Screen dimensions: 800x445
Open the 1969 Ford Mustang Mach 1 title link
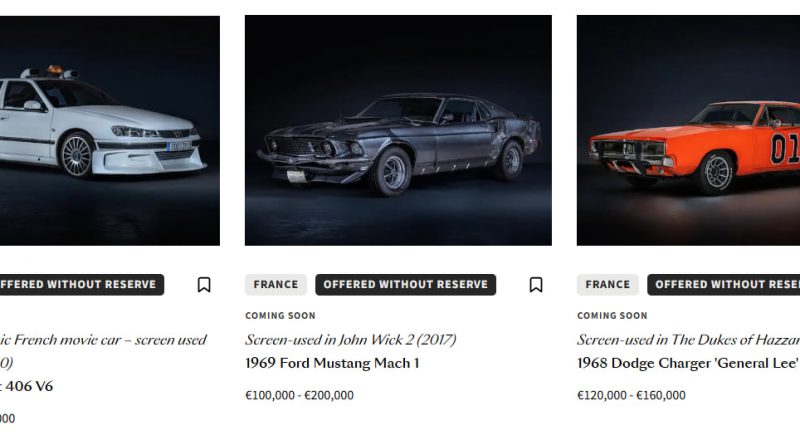pos(332,363)
